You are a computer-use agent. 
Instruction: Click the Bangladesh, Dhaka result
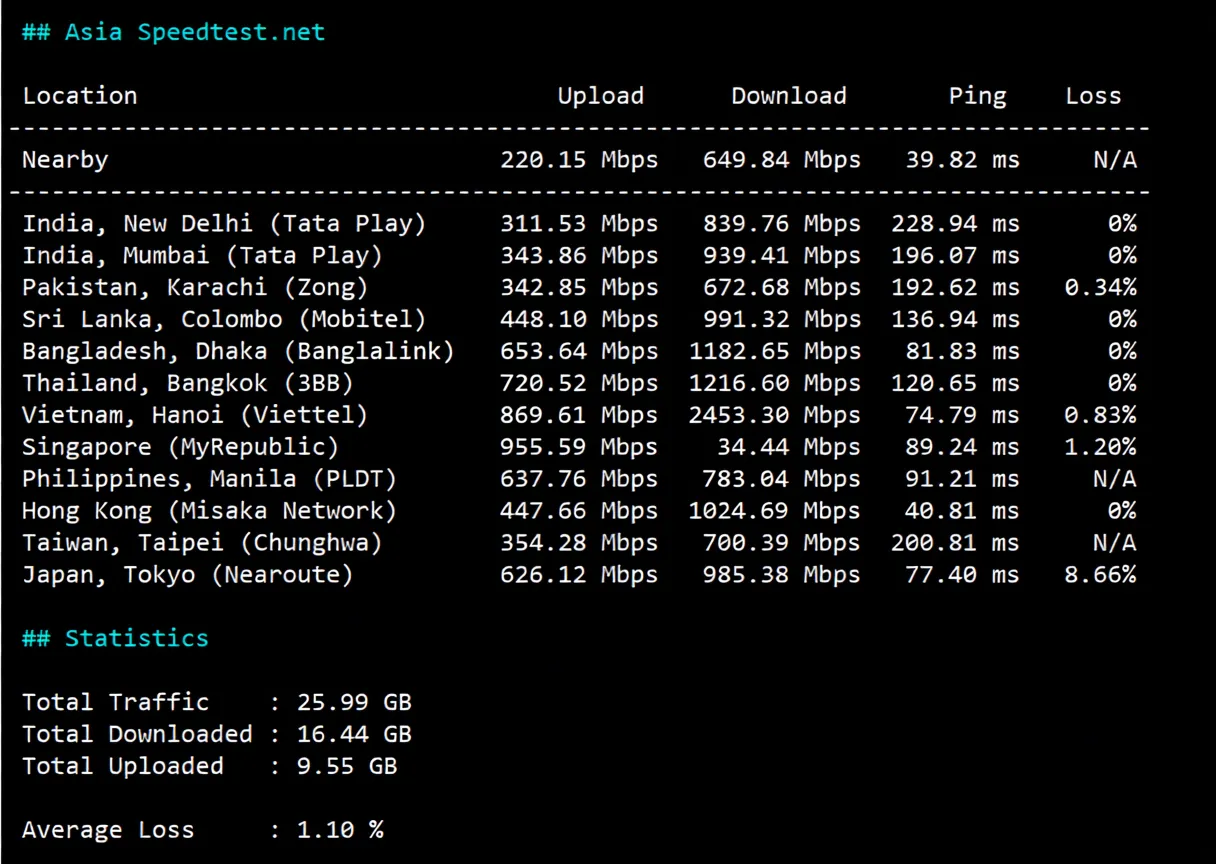tap(239, 351)
